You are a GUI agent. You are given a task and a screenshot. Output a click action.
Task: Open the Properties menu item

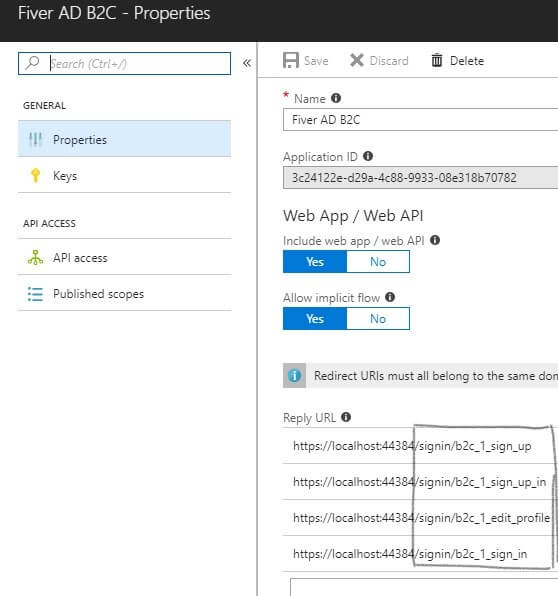pos(124,139)
